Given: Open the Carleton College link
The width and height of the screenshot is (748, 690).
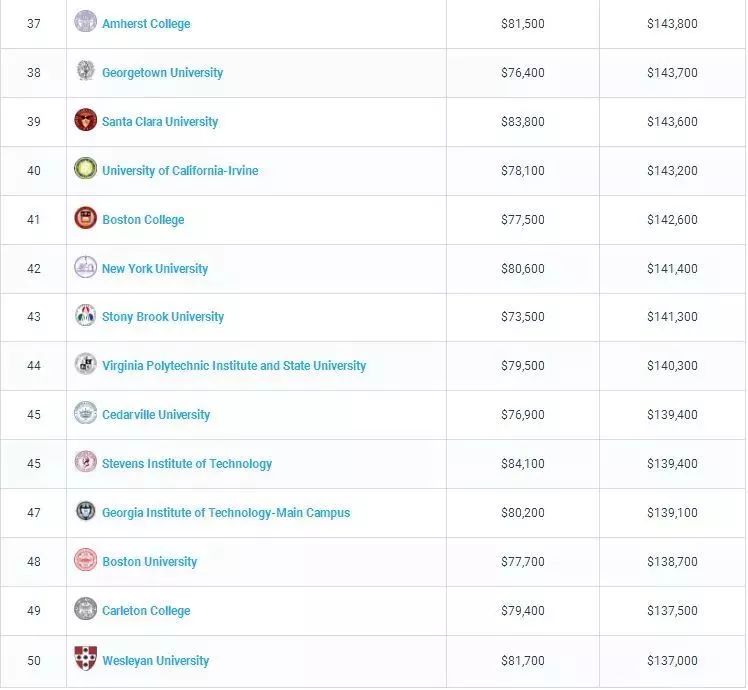Looking at the screenshot, I should click(146, 611).
